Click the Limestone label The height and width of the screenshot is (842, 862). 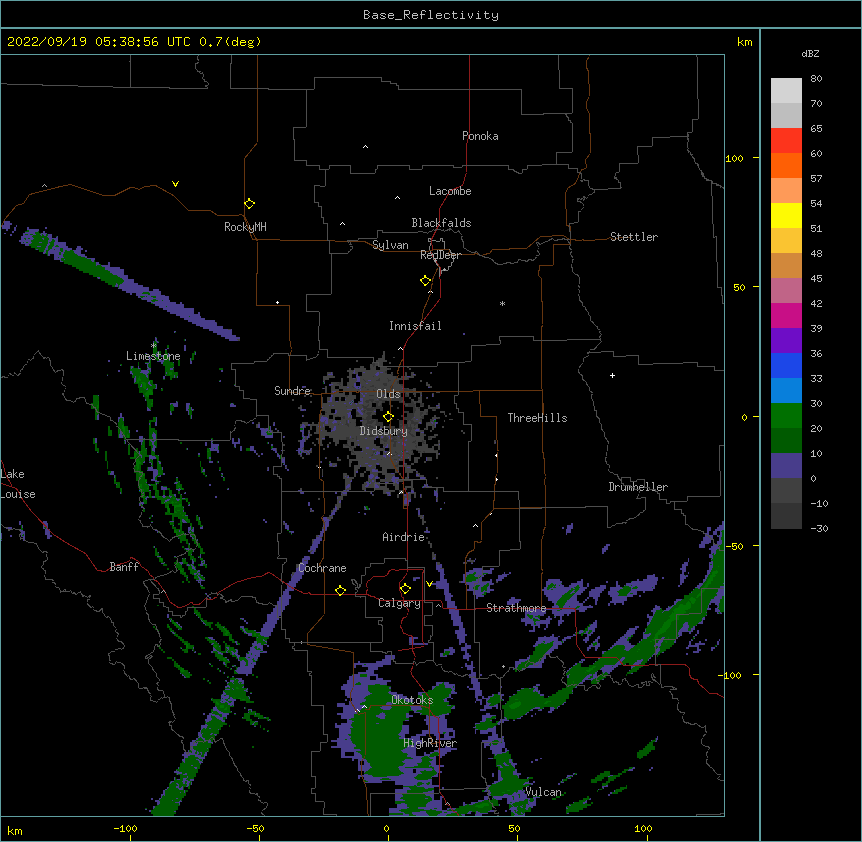pyautogui.click(x=153, y=356)
